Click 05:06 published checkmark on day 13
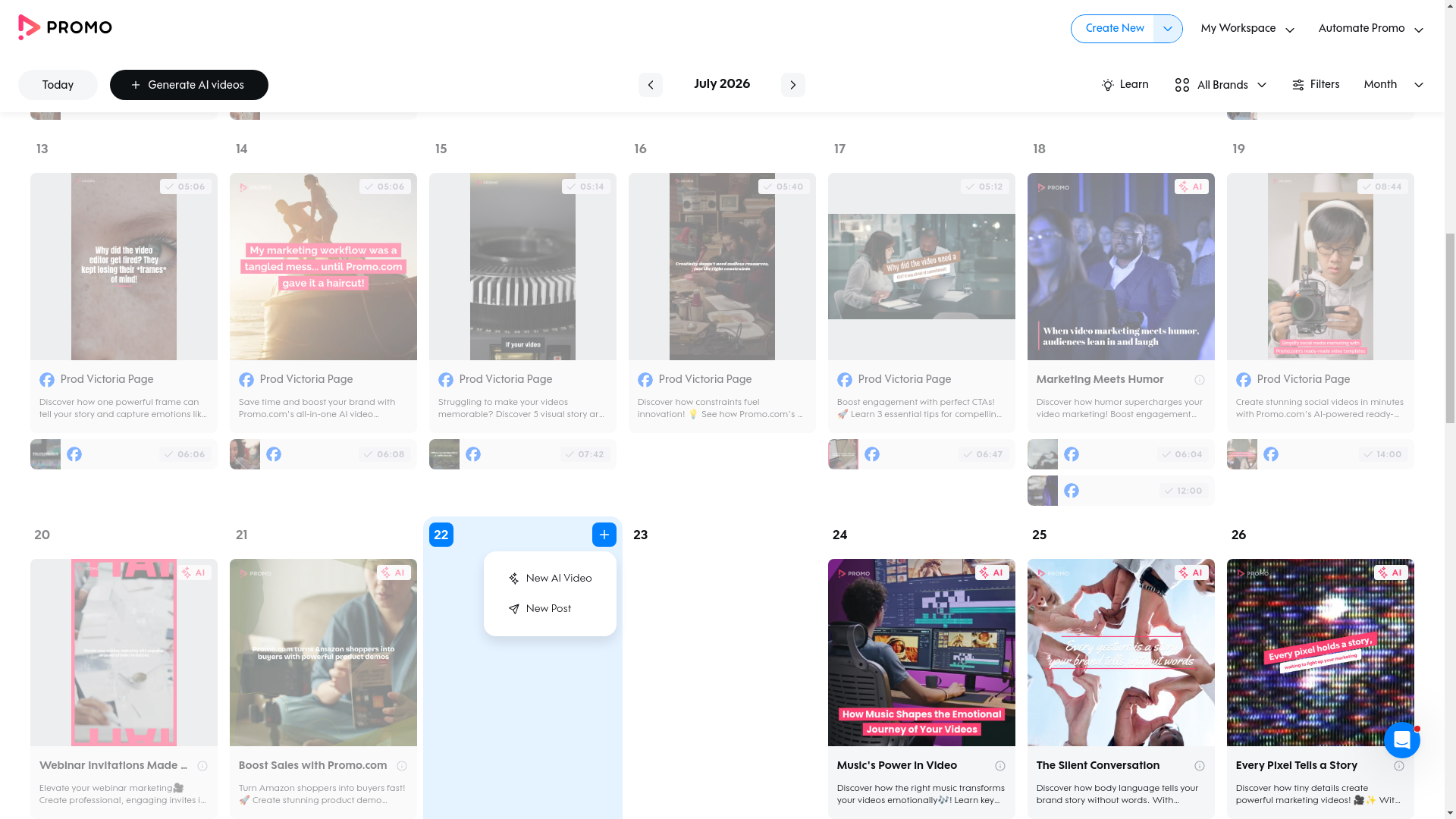This screenshot has height=819, width=1456. click(x=186, y=187)
